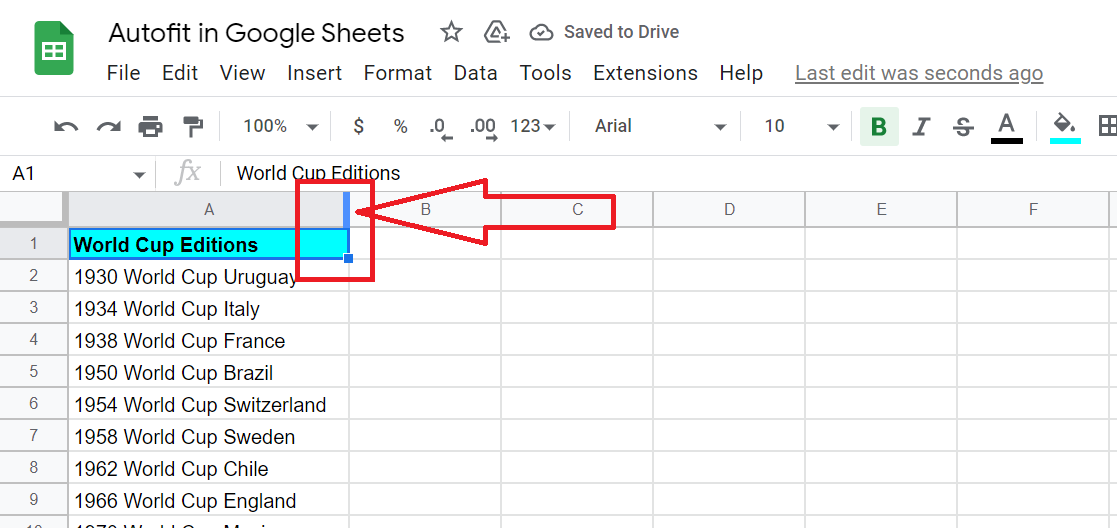The image size is (1117, 528).
Task: Select cell 1938 World Cup France
Action: [209, 340]
